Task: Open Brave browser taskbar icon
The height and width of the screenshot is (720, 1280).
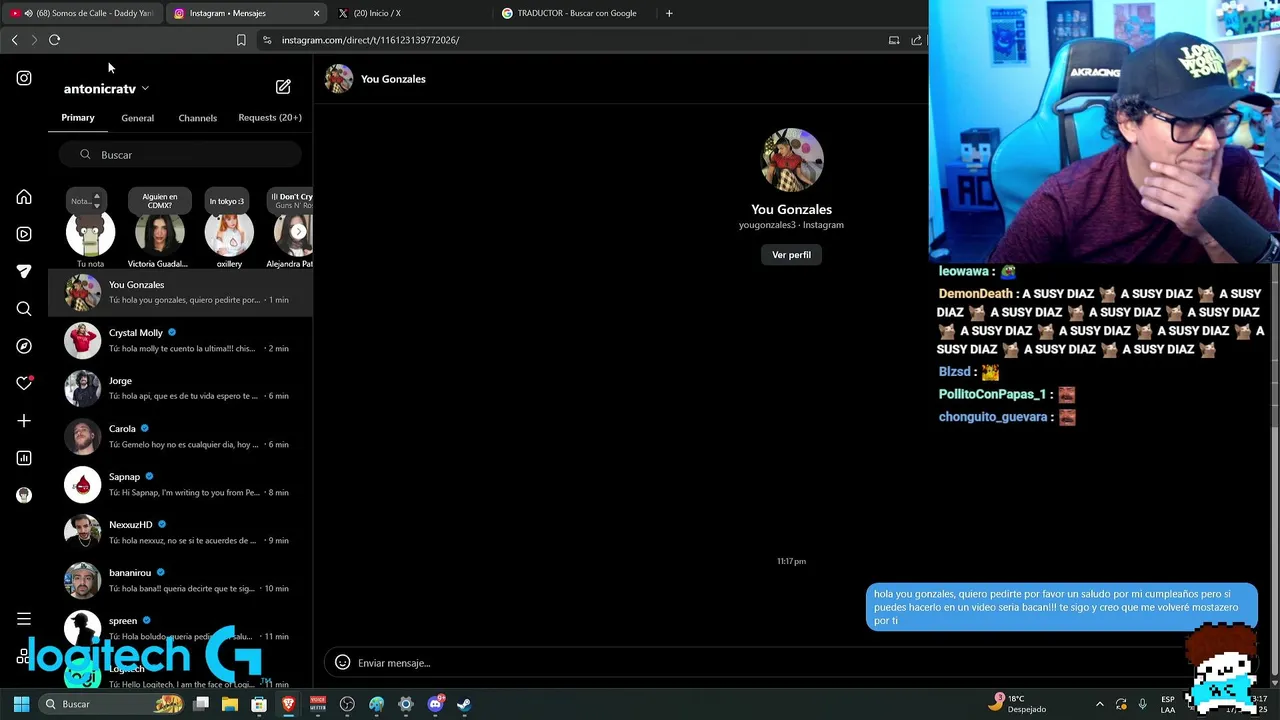Action: [x=288, y=704]
